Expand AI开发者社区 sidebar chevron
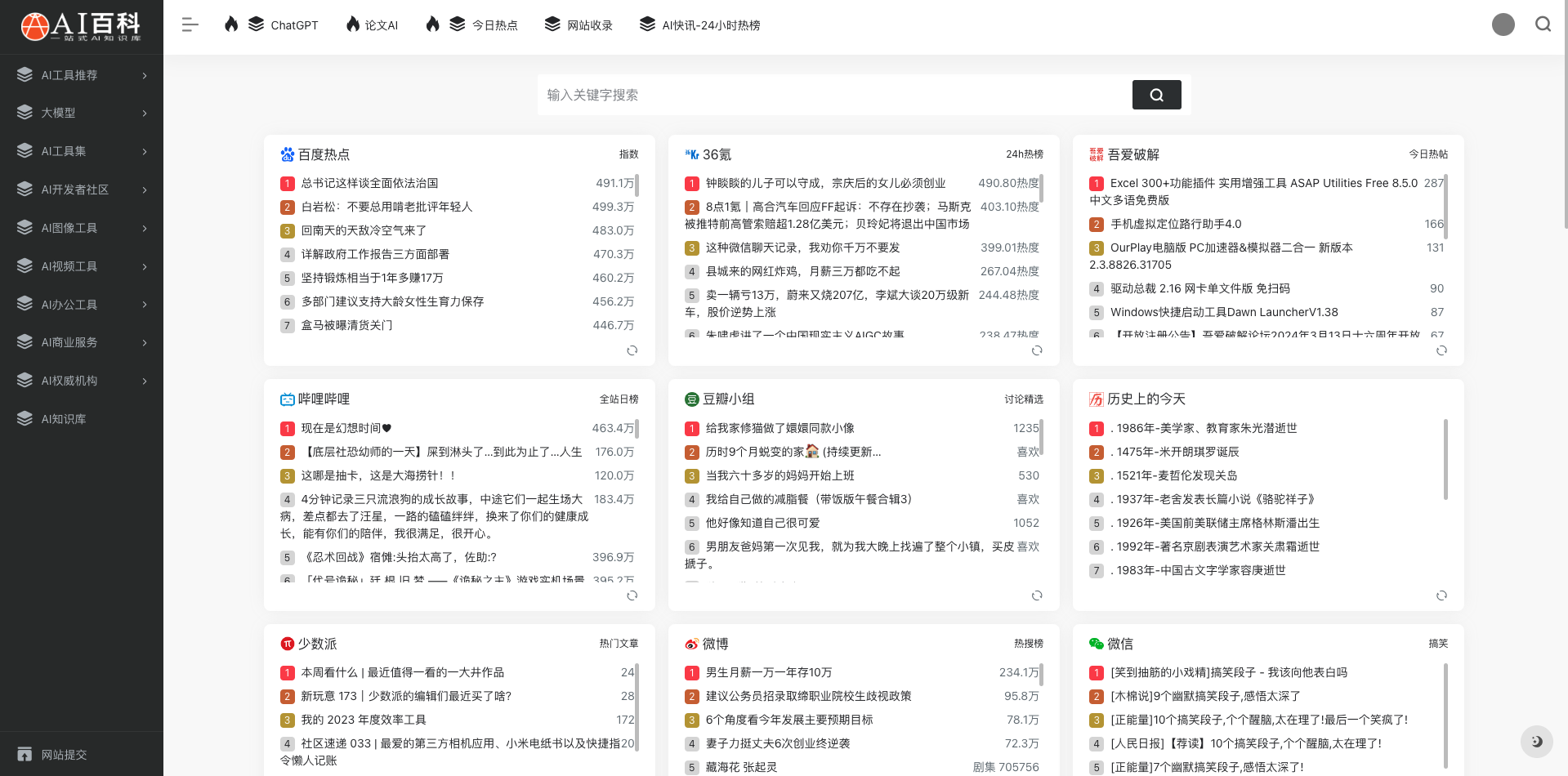 [145, 190]
